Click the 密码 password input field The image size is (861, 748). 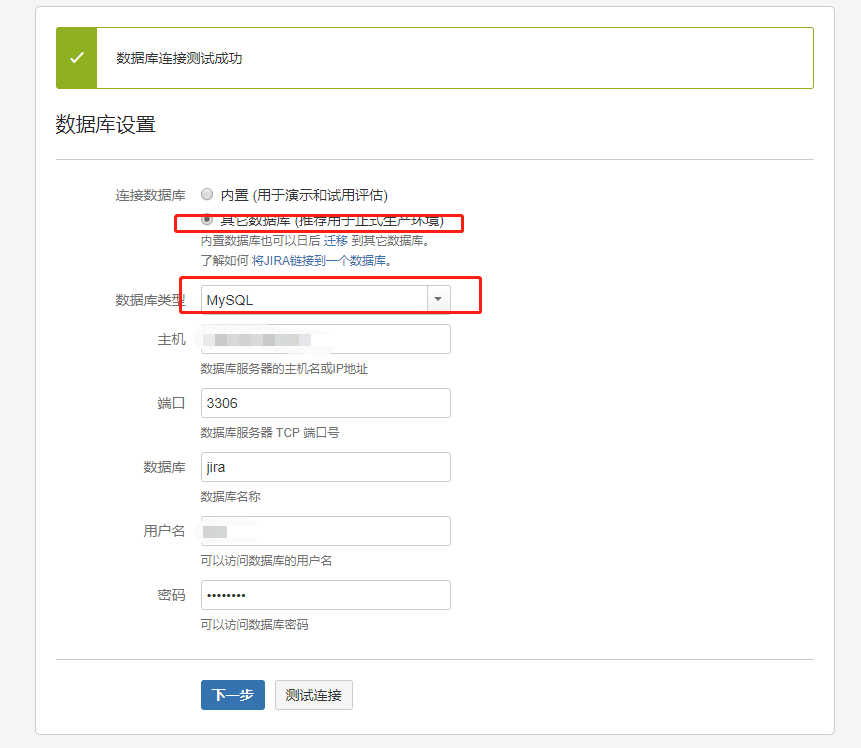click(x=325, y=595)
